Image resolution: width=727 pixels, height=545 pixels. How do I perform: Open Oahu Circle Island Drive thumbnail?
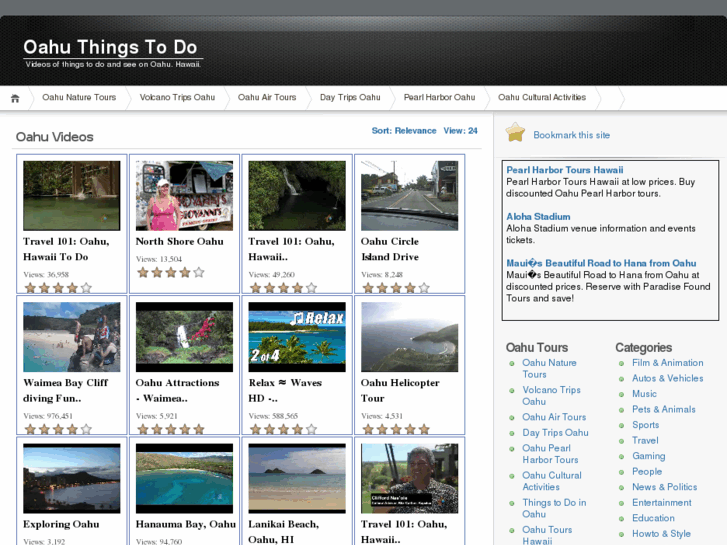tap(410, 196)
